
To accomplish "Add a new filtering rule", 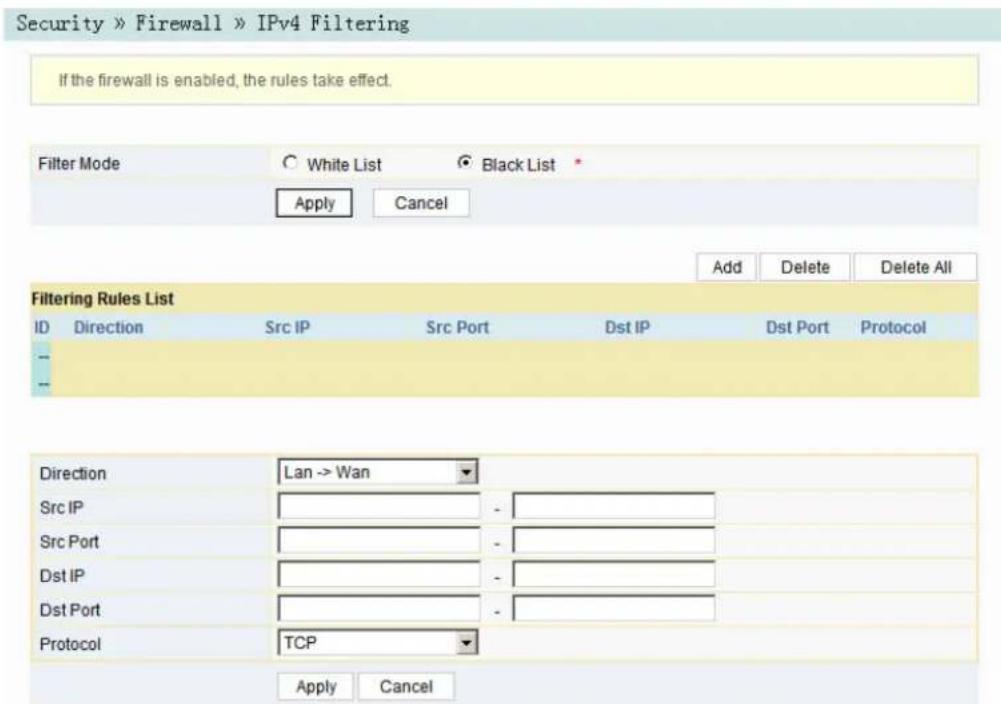I will coord(726,267).
